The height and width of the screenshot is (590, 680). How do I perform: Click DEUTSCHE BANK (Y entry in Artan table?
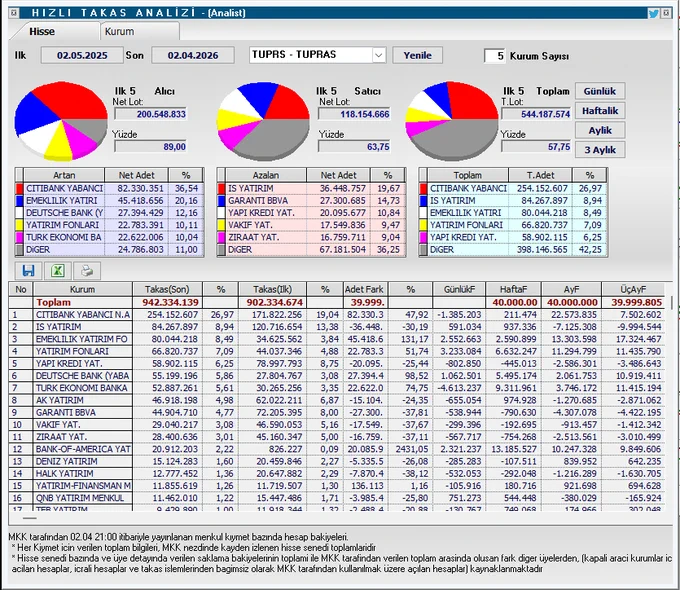pos(64,213)
